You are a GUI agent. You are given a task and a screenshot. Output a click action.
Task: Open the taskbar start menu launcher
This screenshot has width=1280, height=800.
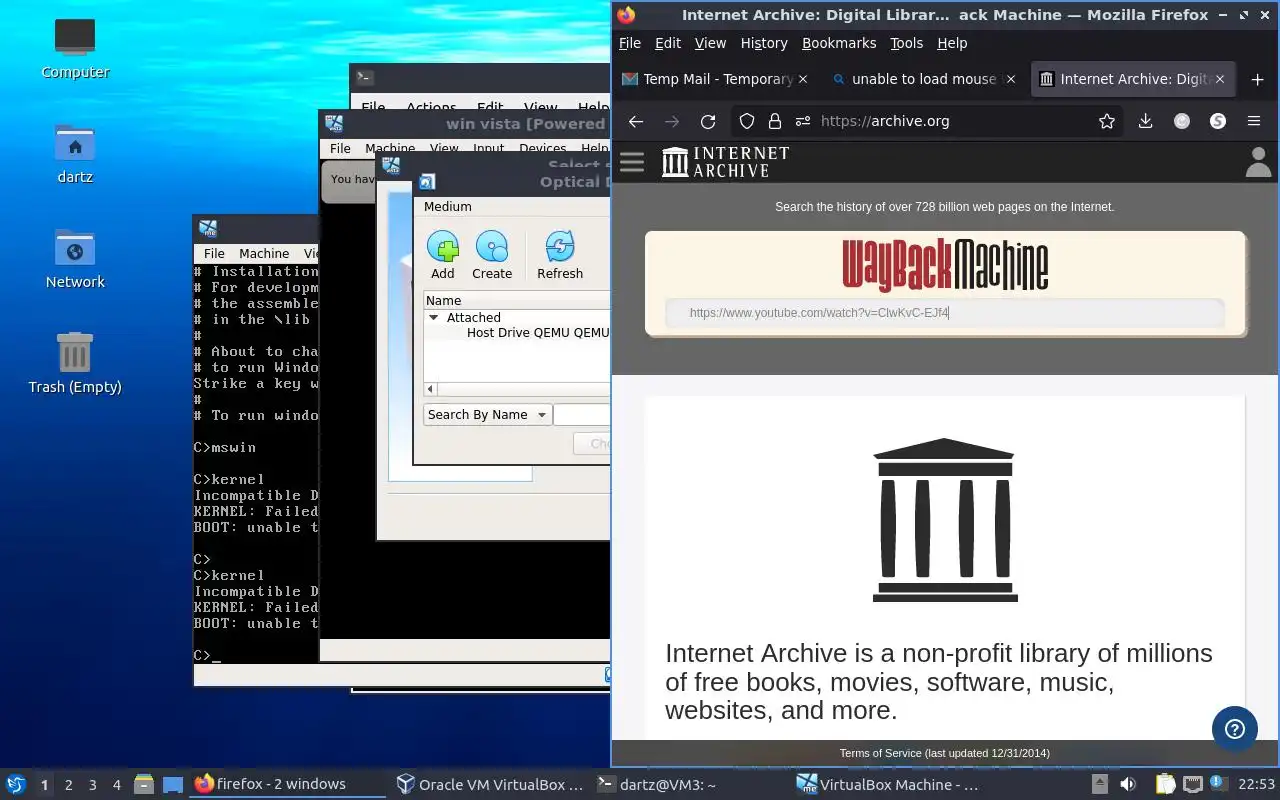tap(15, 784)
